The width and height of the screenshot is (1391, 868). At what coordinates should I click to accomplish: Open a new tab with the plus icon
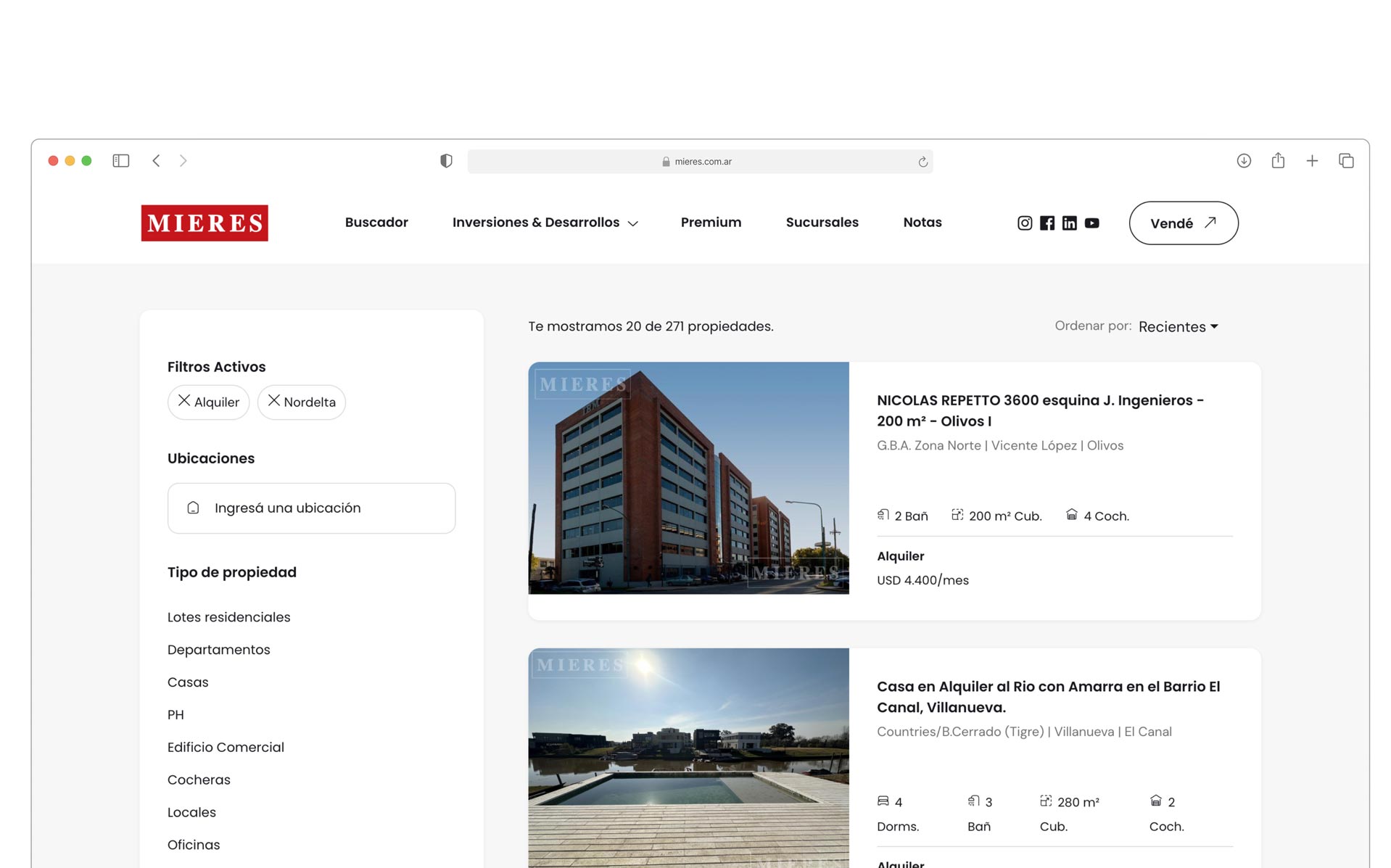[x=1312, y=161]
